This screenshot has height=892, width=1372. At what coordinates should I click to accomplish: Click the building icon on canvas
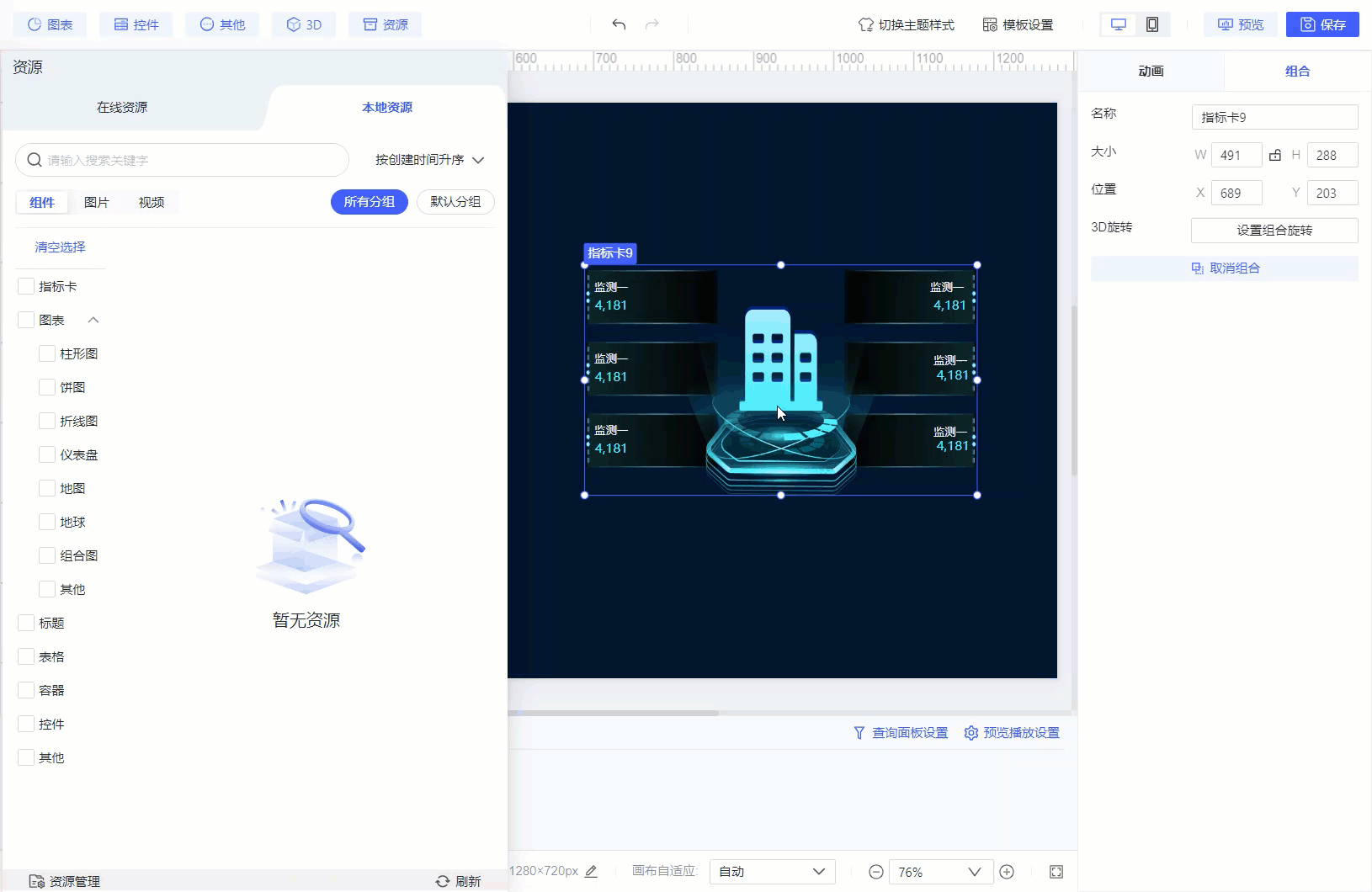(781, 360)
